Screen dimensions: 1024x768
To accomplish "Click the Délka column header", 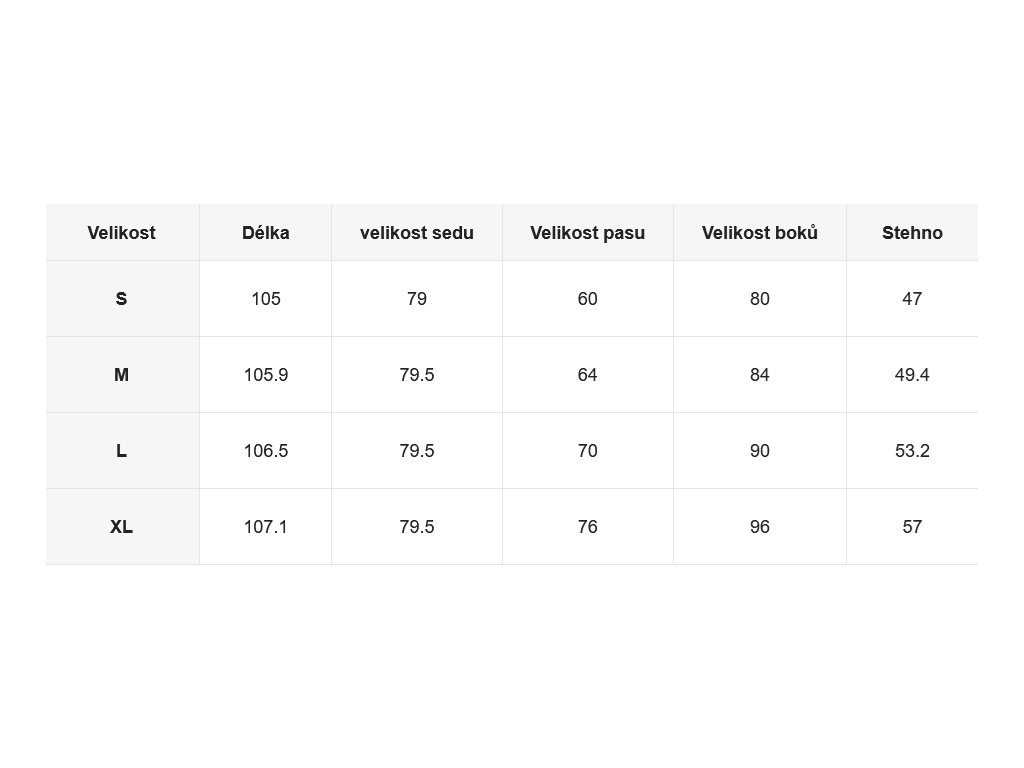I will point(266,232).
